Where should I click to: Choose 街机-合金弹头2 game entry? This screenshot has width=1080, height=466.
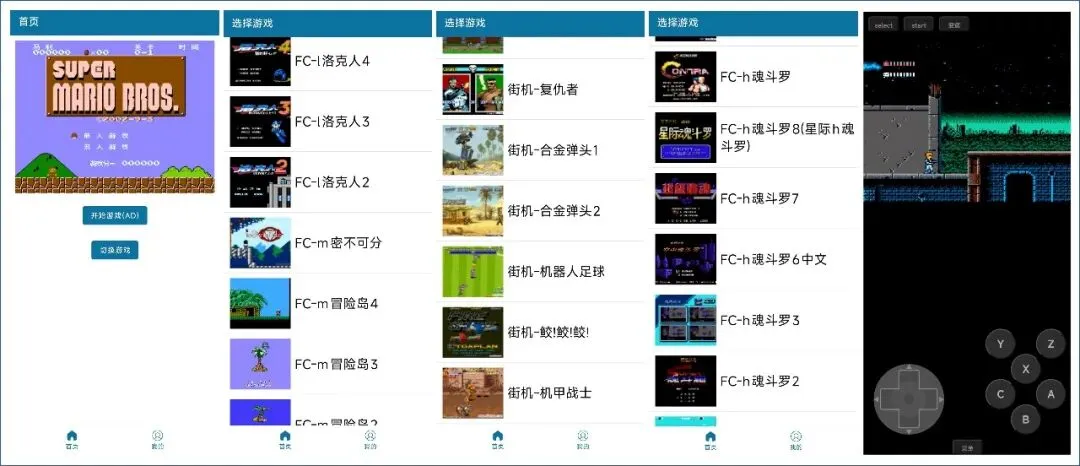pos(539,211)
